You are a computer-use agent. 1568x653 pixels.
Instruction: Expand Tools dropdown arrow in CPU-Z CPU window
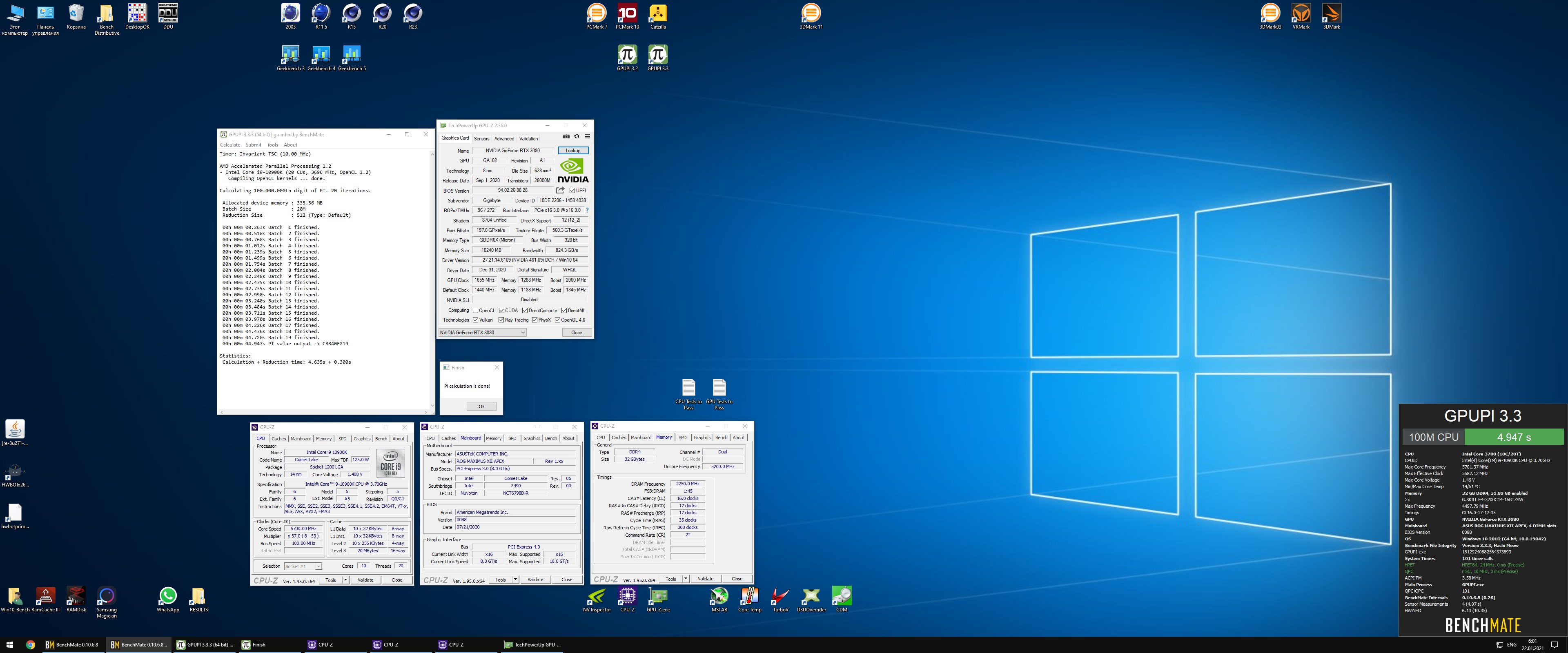click(x=346, y=580)
